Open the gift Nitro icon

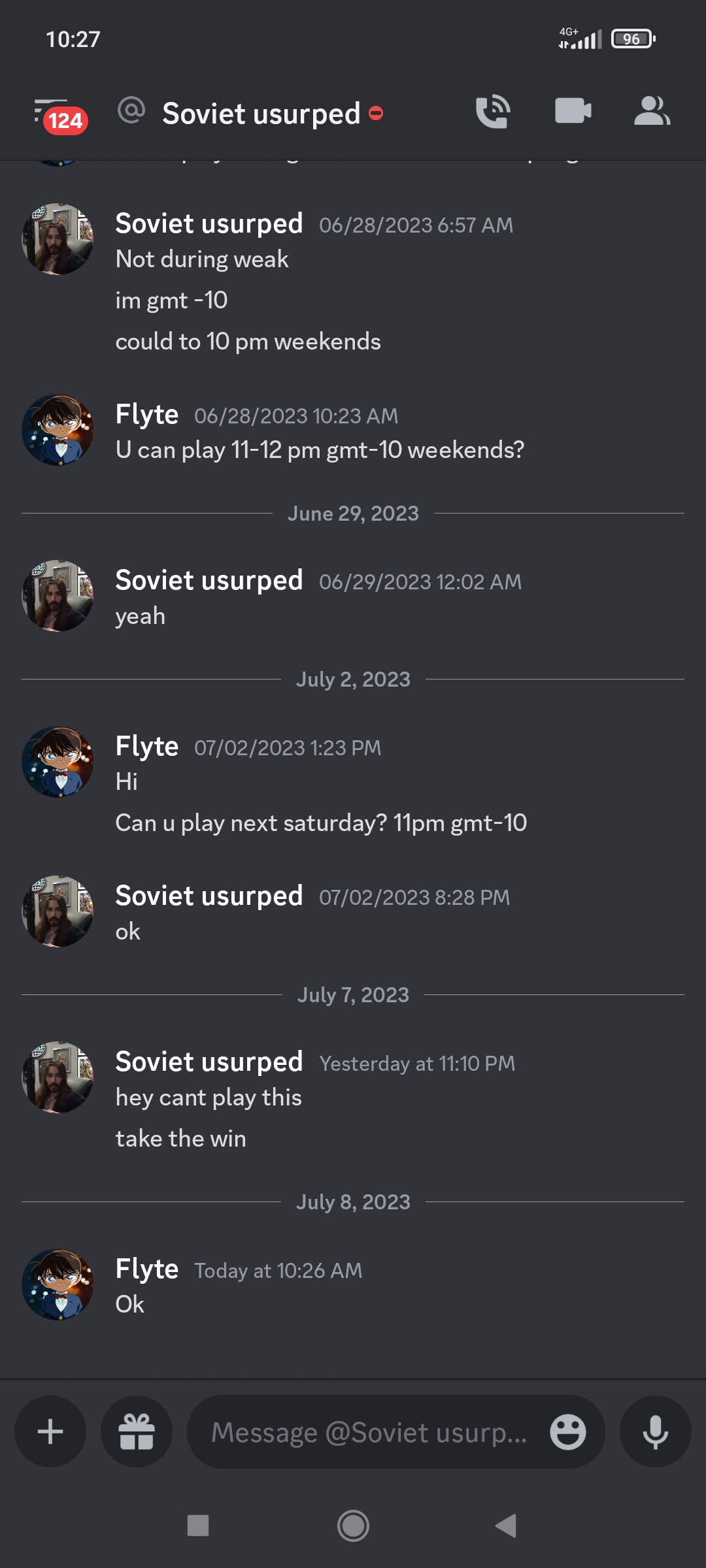pyautogui.click(x=137, y=1431)
